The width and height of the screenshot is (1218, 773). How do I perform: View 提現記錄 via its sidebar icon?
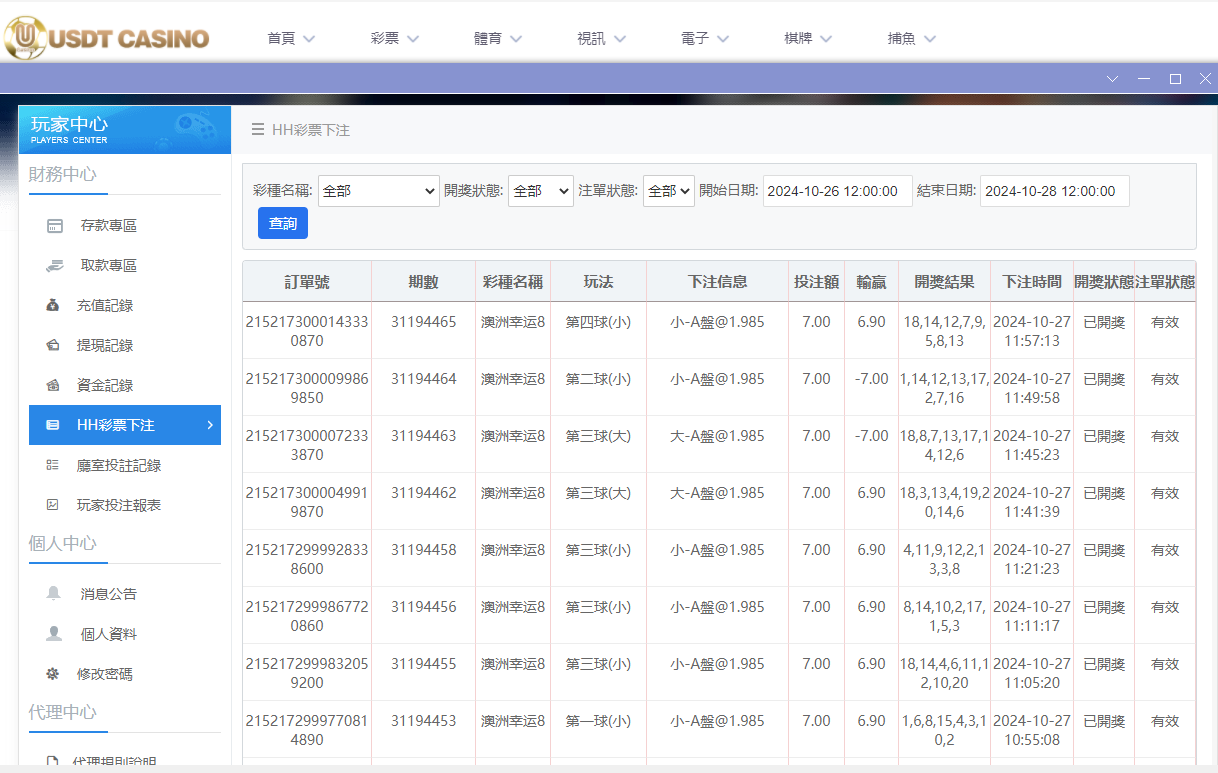point(53,345)
